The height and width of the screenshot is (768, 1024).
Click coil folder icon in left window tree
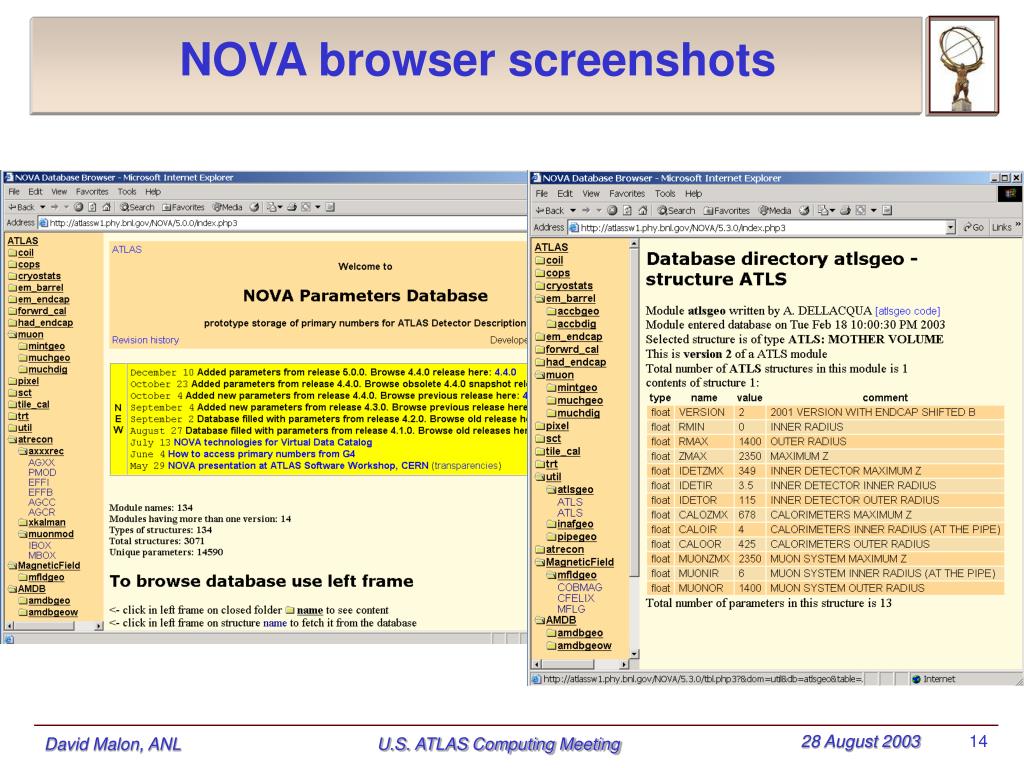pyautogui.click(x=12, y=253)
